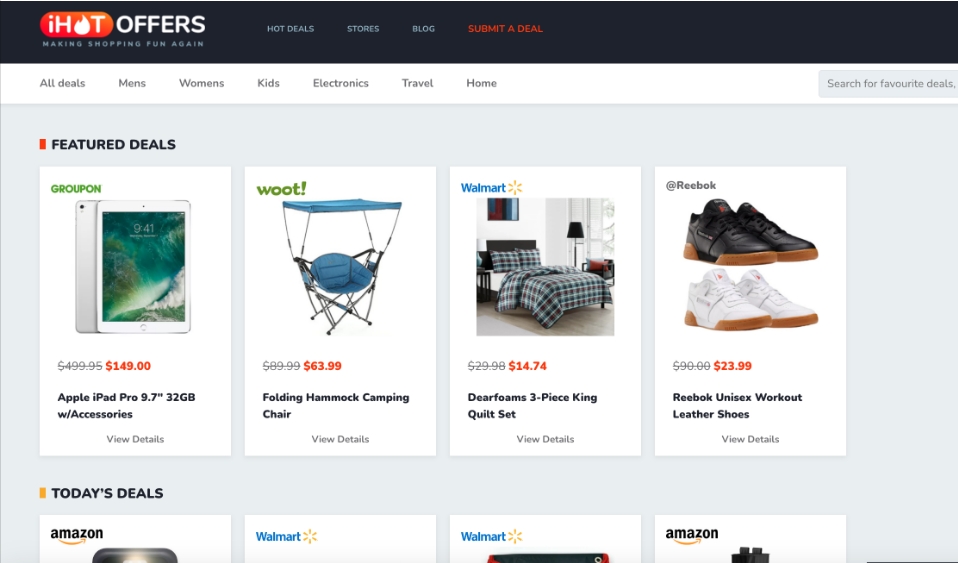
Task: Go to the Blog page
Action: pyautogui.click(x=423, y=29)
